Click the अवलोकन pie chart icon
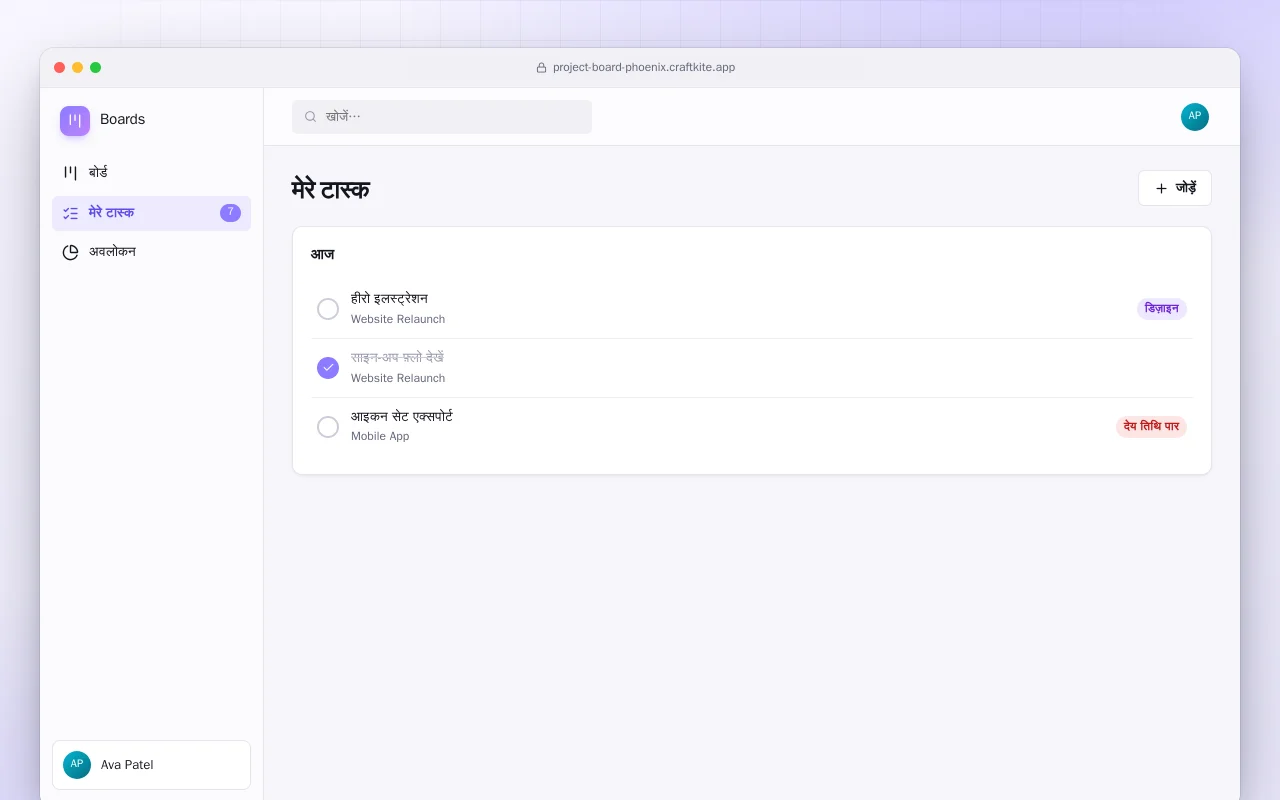 [x=70, y=252]
